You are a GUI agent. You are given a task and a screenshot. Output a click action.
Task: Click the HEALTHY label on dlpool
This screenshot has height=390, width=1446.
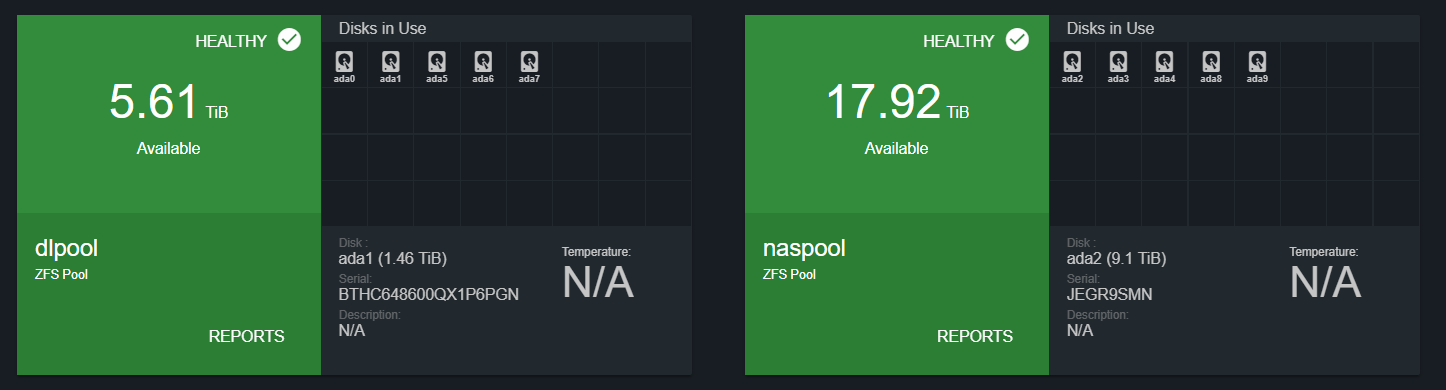(x=231, y=41)
